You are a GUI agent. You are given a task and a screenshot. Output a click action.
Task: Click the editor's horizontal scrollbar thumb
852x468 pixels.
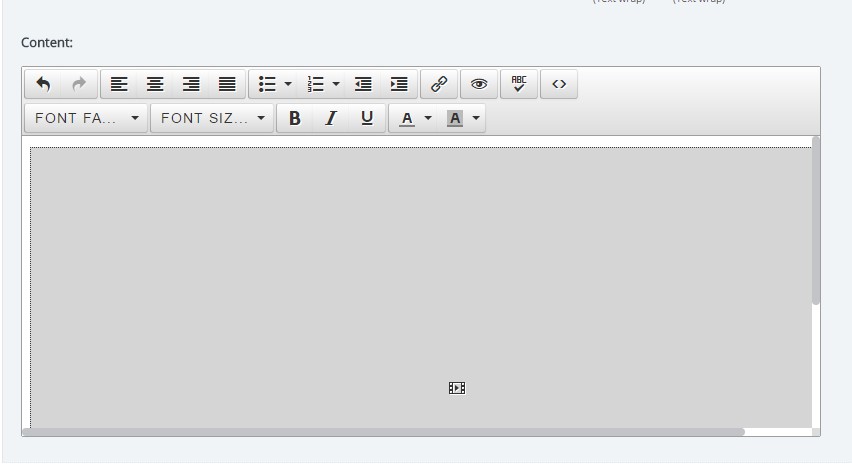pyautogui.click(x=384, y=432)
